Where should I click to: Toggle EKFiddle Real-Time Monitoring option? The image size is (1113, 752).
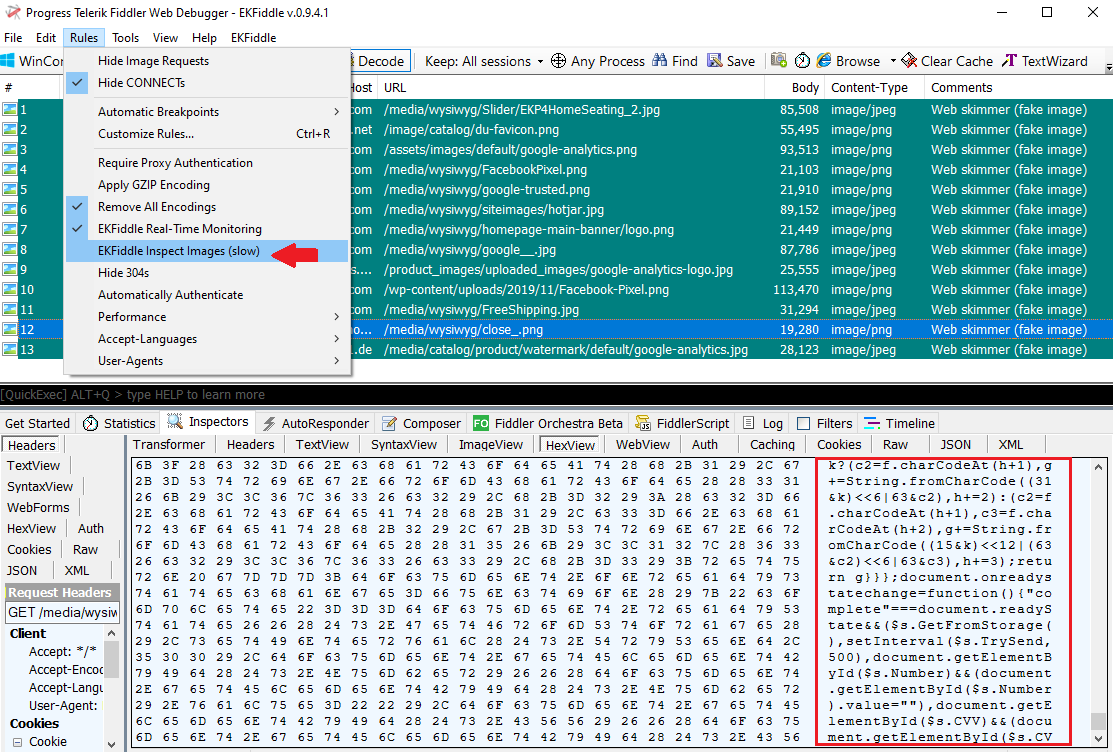pos(207,229)
